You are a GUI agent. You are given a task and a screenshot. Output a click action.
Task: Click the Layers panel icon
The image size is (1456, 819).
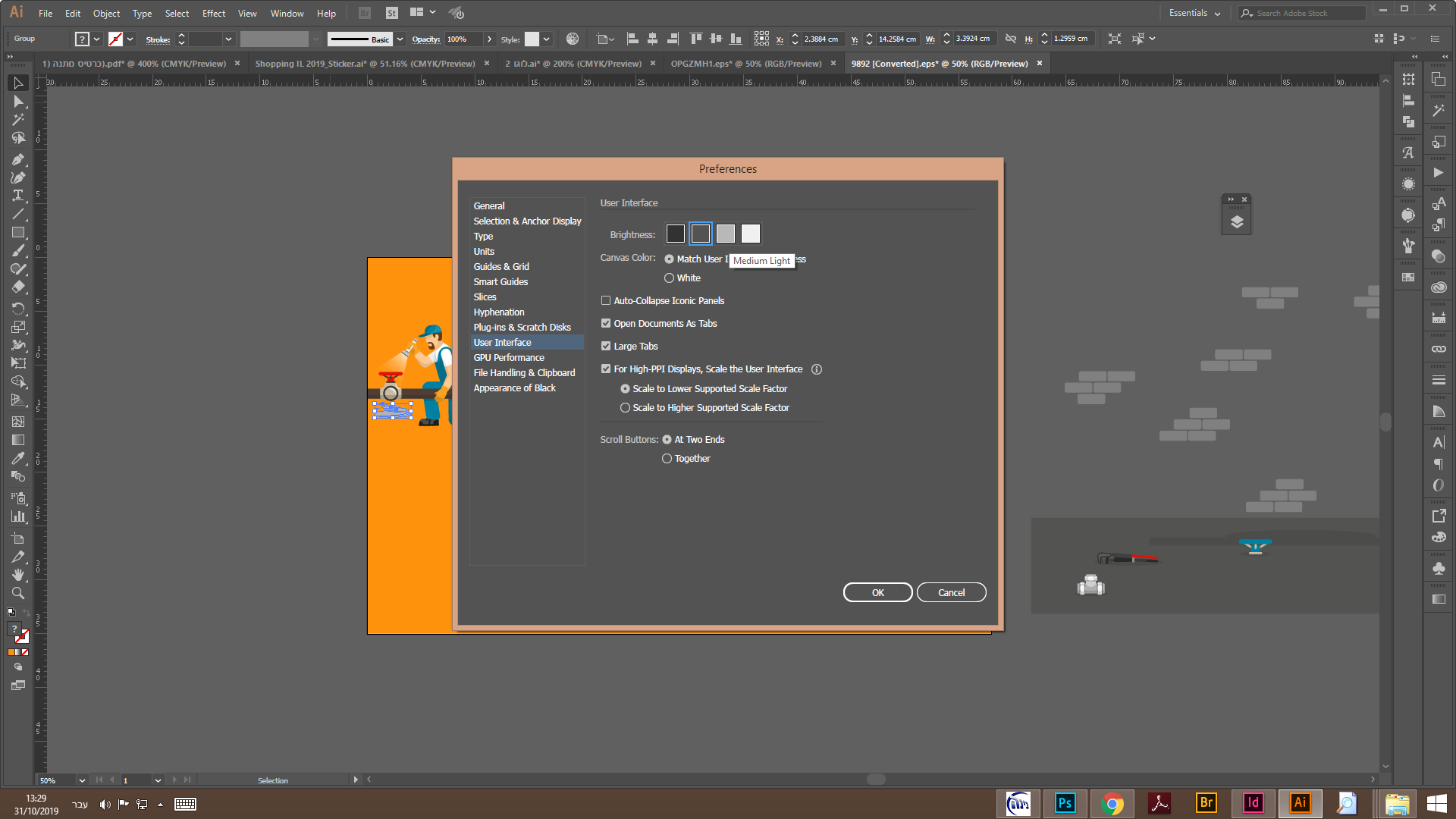point(1237,221)
